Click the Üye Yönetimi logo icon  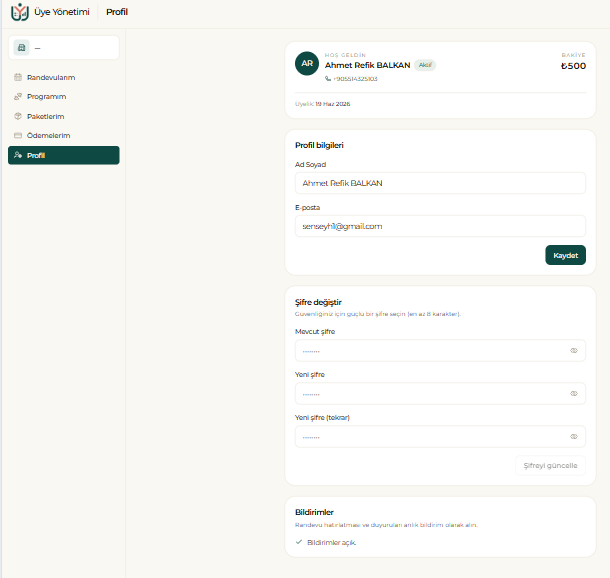click(x=20, y=12)
